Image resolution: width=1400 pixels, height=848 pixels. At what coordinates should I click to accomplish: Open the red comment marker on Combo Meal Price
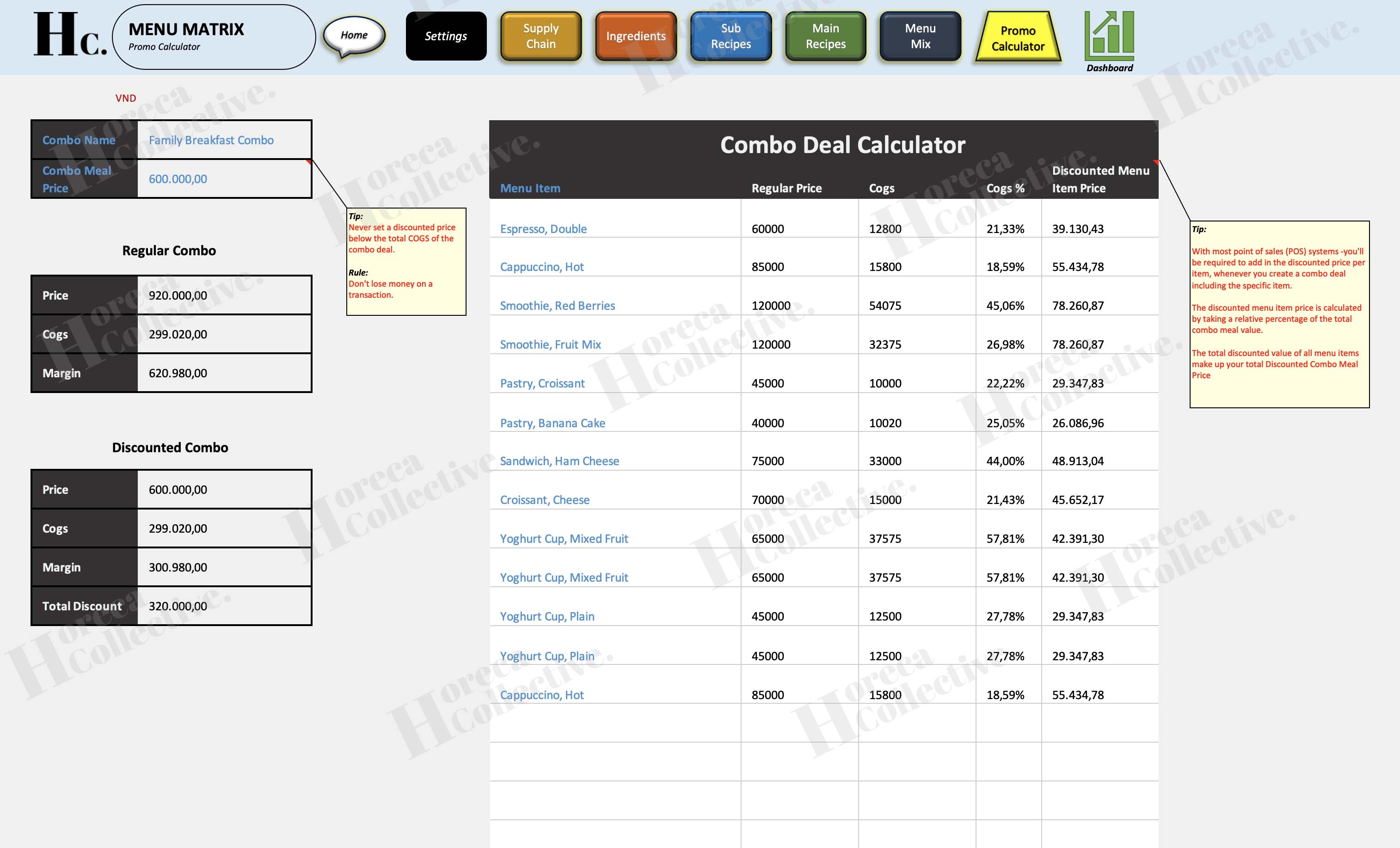(x=308, y=162)
